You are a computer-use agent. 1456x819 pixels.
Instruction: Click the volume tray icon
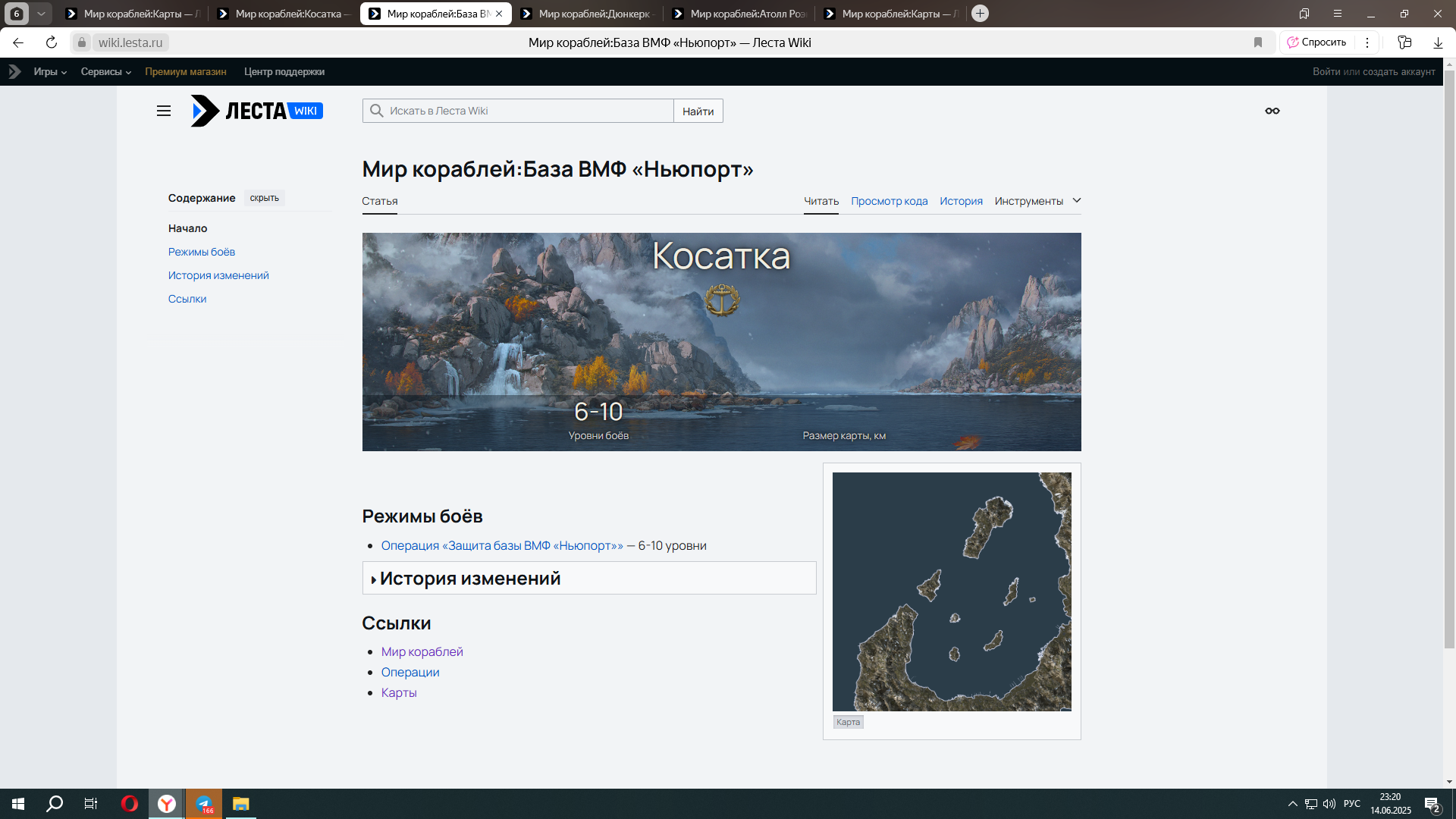pyautogui.click(x=1329, y=804)
